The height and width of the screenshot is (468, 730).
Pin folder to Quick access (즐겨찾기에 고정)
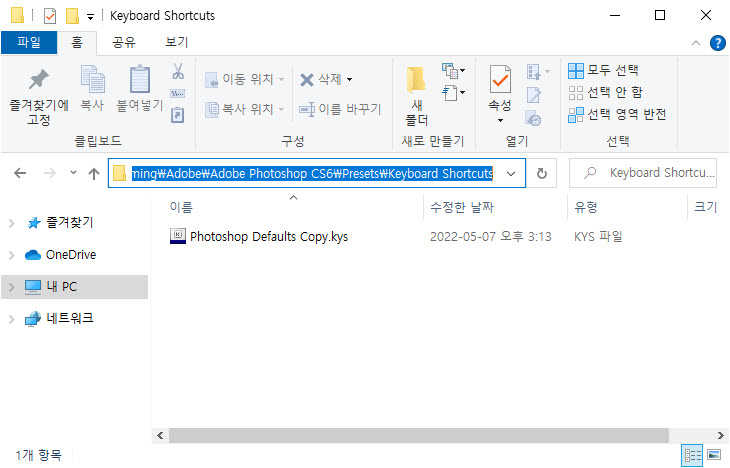pos(39,96)
